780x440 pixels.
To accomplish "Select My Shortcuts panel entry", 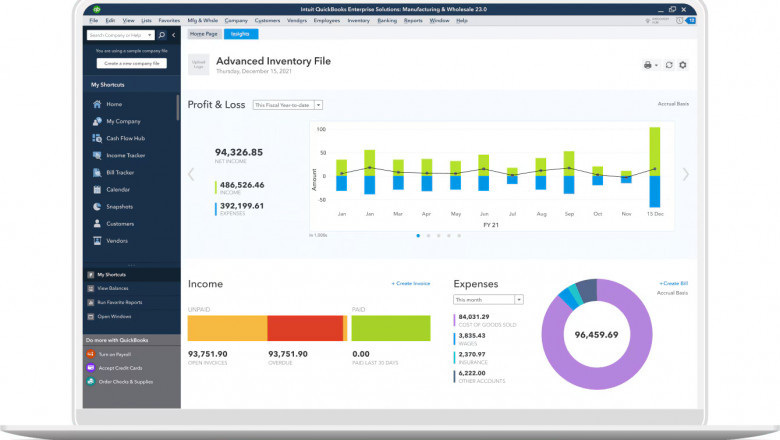I will coord(132,274).
